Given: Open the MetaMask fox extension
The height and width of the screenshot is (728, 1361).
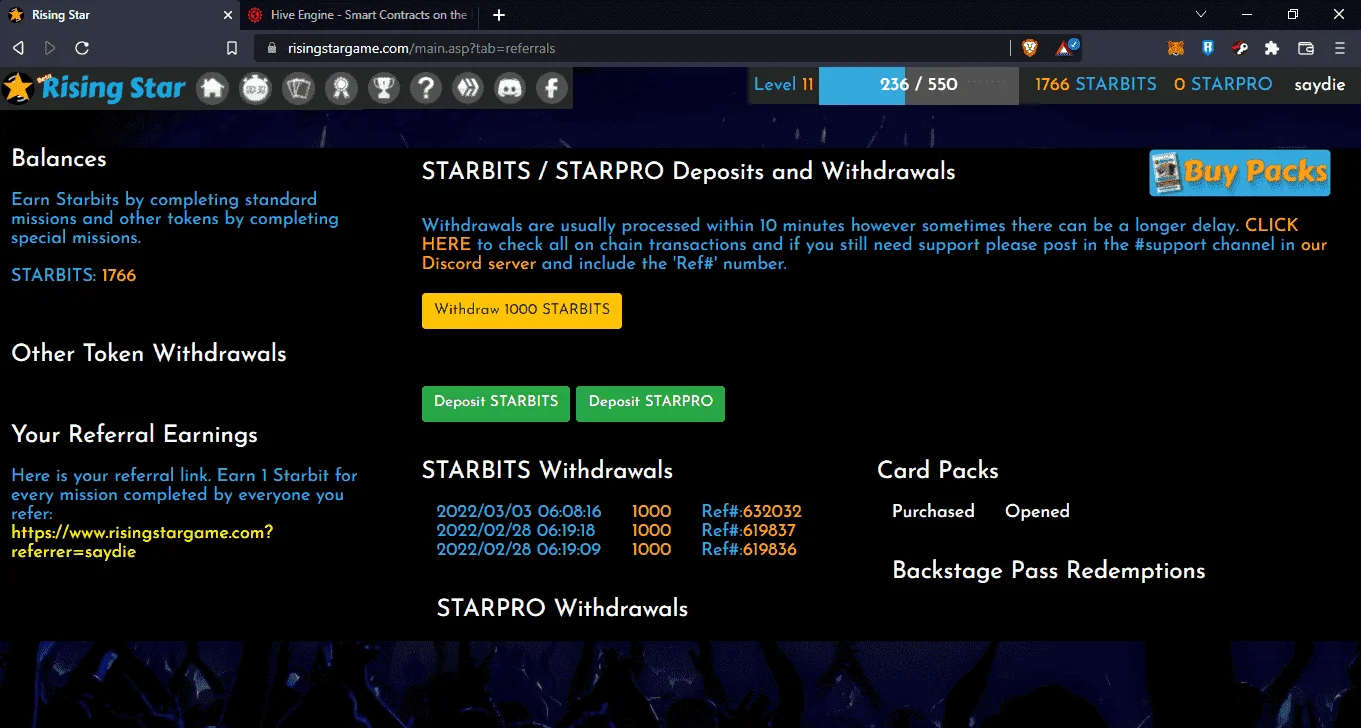Looking at the screenshot, I should point(1176,47).
